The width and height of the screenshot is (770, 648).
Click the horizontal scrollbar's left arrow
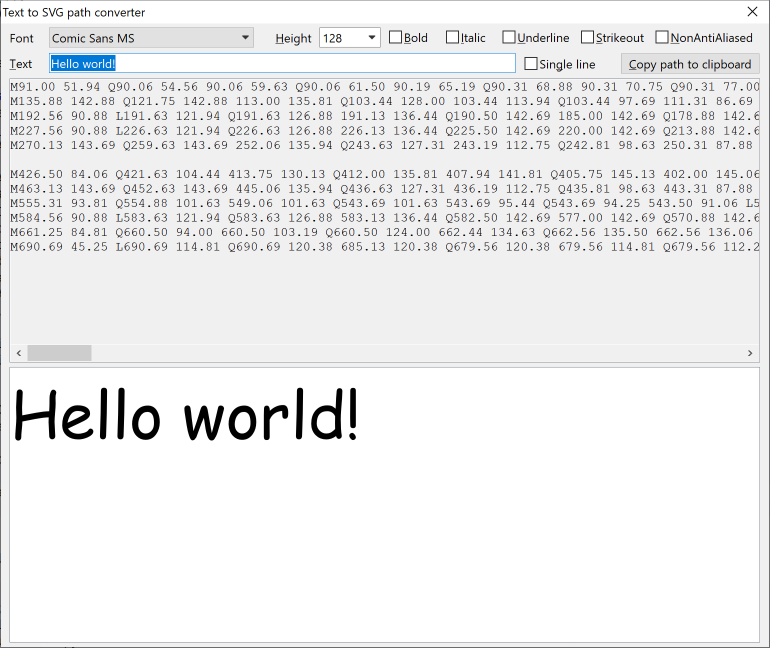[x=18, y=353]
